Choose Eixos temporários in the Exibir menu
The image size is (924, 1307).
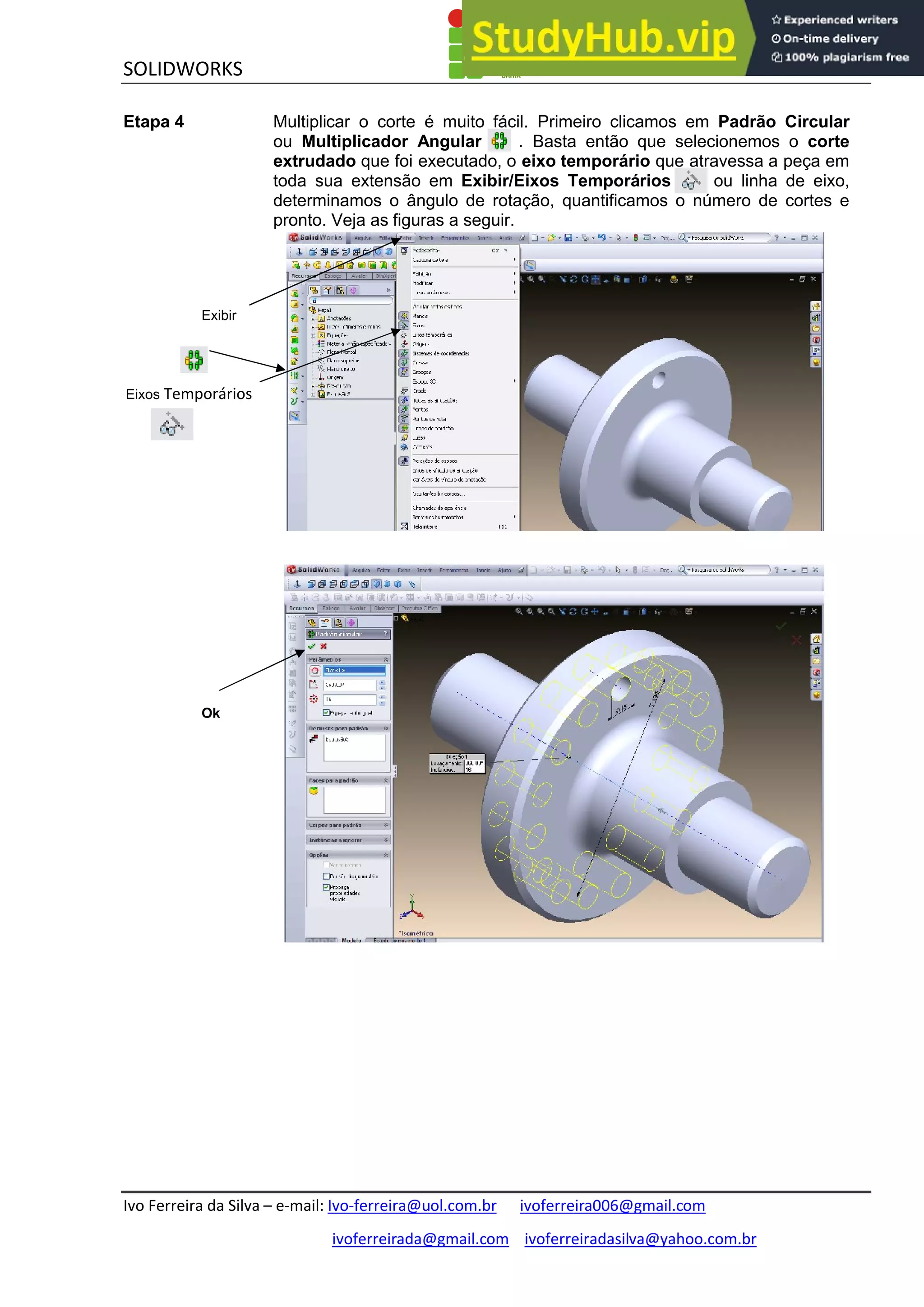[x=432, y=335]
